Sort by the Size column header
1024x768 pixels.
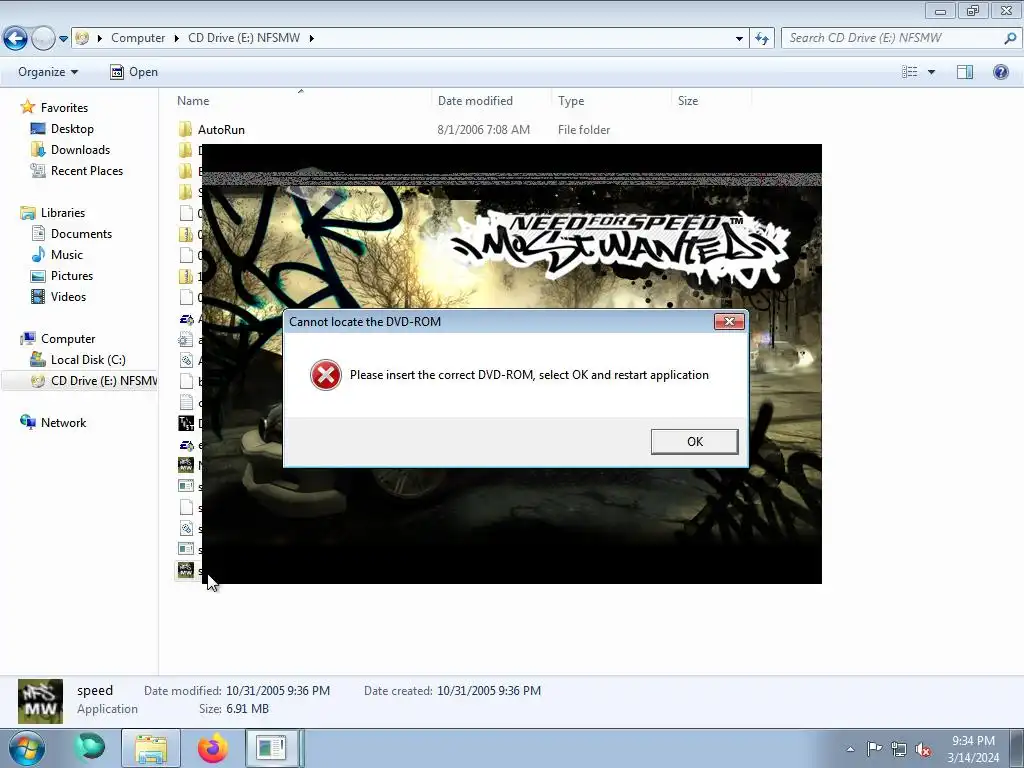point(688,101)
